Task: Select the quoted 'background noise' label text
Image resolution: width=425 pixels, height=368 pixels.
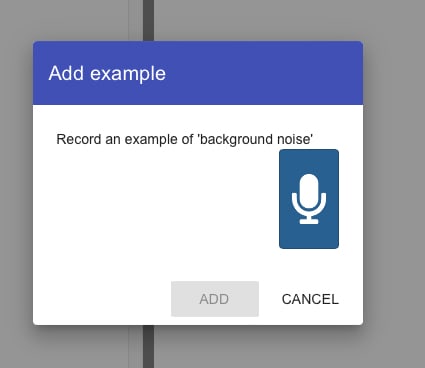Action: [255, 139]
